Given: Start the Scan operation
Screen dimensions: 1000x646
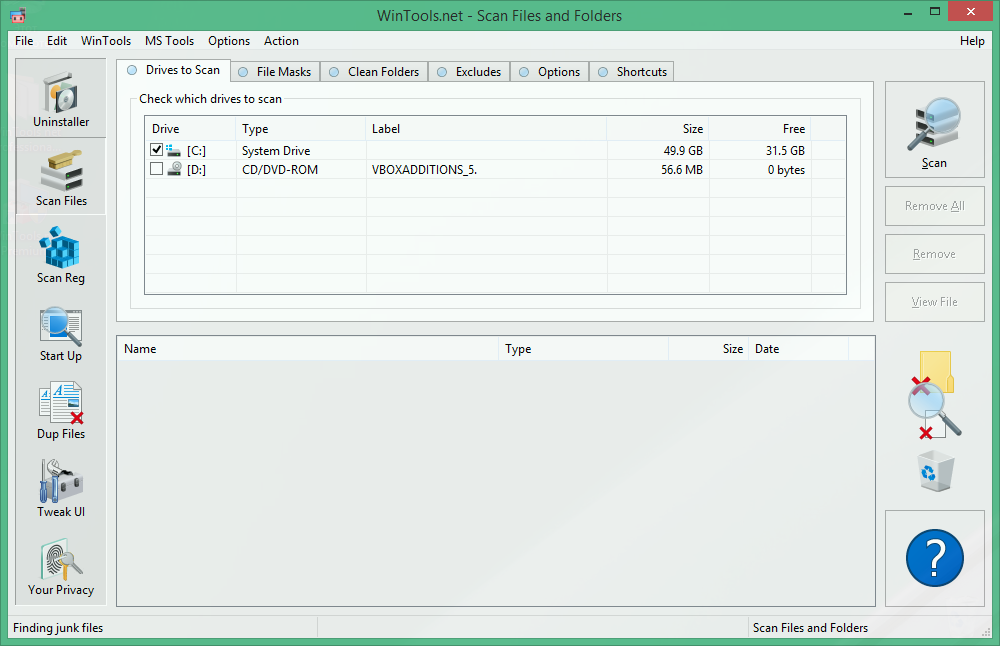Looking at the screenshot, I should (934, 131).
